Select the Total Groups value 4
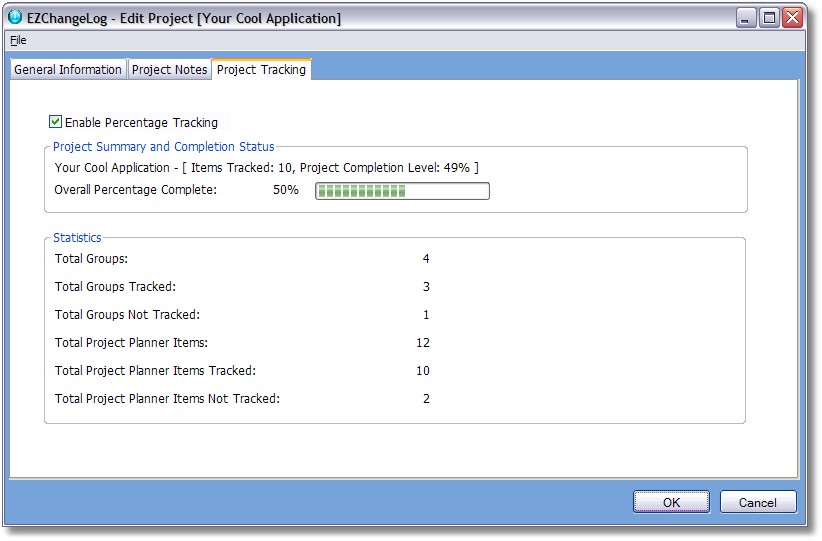 [x=426, y=258]
